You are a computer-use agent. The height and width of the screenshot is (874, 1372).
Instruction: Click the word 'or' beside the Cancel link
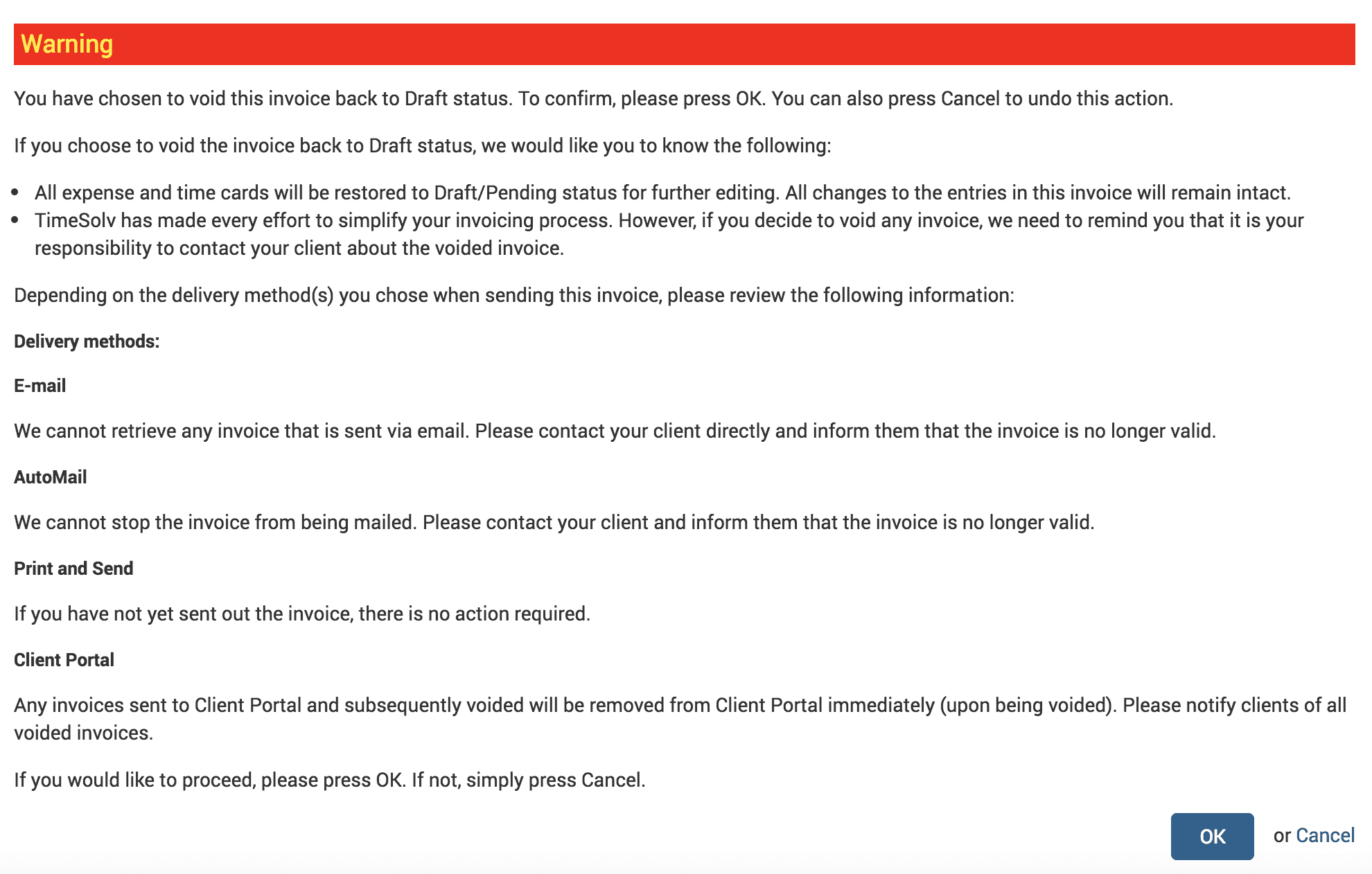[x=1282, y=836]
